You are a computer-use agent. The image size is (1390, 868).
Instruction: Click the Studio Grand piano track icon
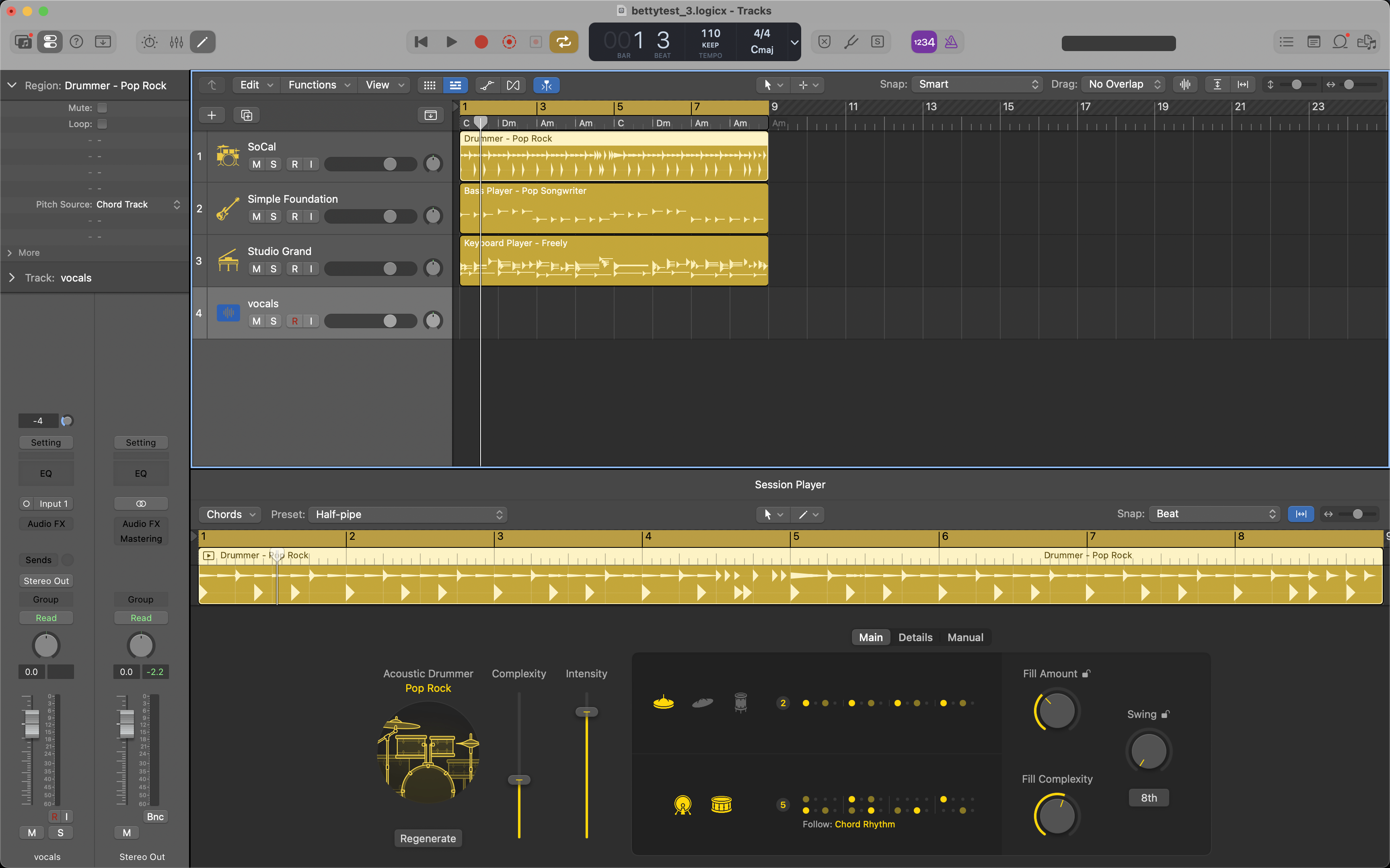point(228,259)
